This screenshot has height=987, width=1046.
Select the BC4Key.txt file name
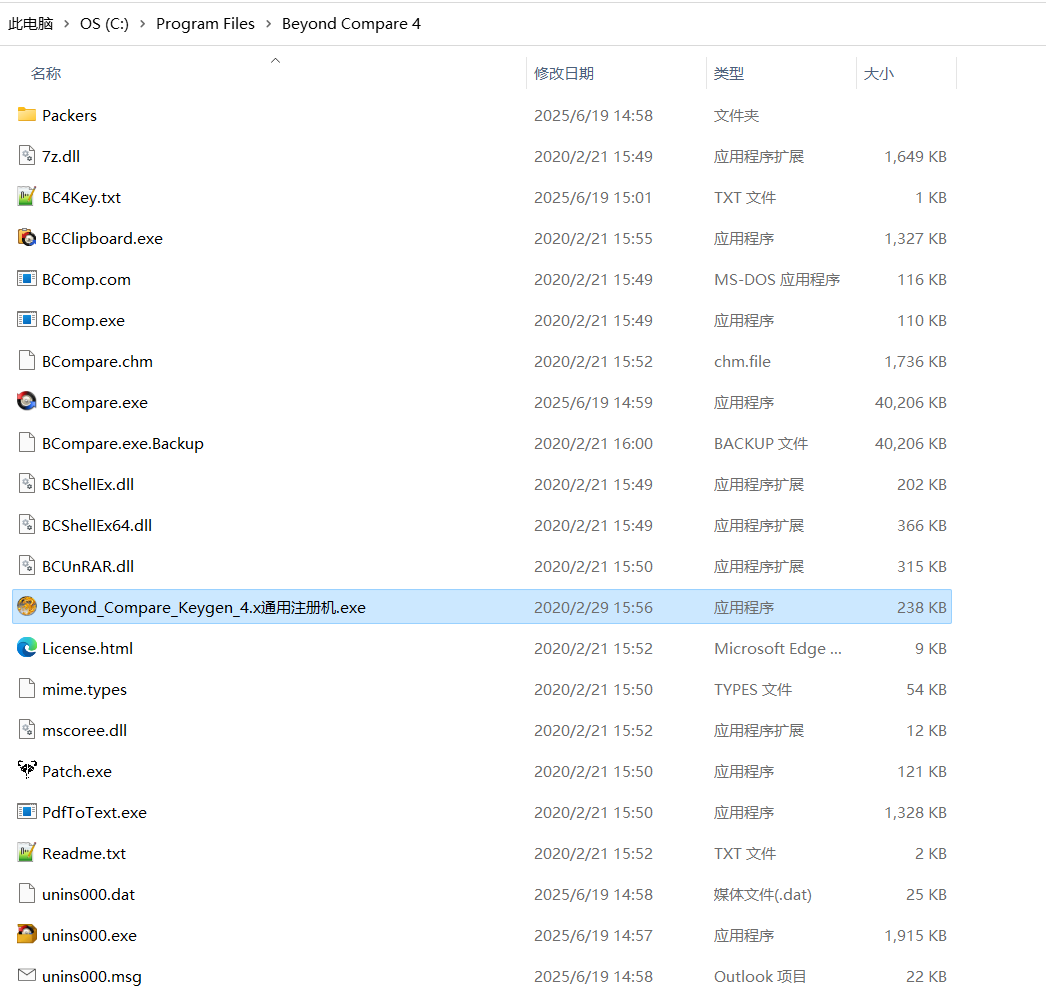(x=81, y=198)
